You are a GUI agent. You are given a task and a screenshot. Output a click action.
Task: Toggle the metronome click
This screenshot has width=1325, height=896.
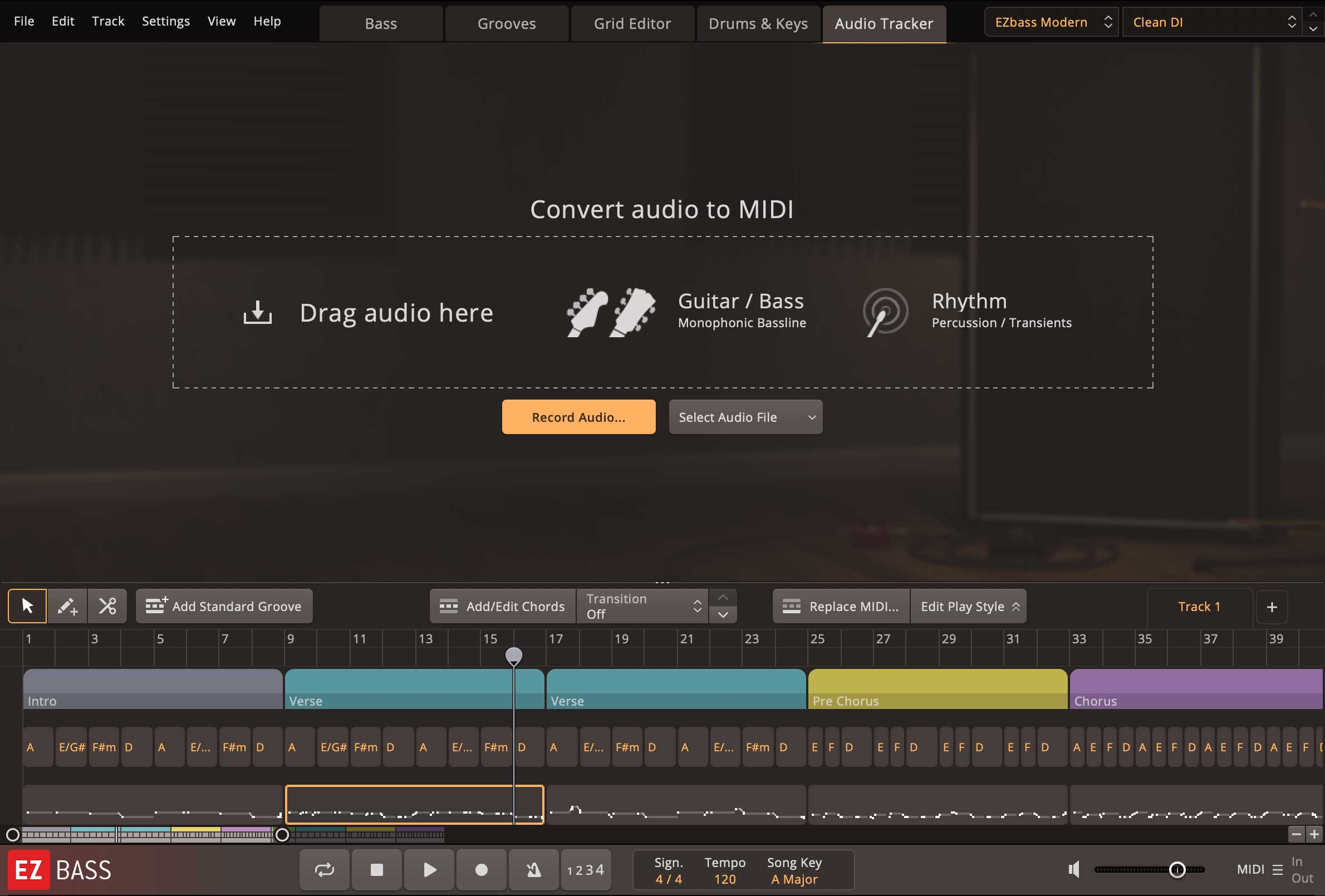(x=533, y=870)
